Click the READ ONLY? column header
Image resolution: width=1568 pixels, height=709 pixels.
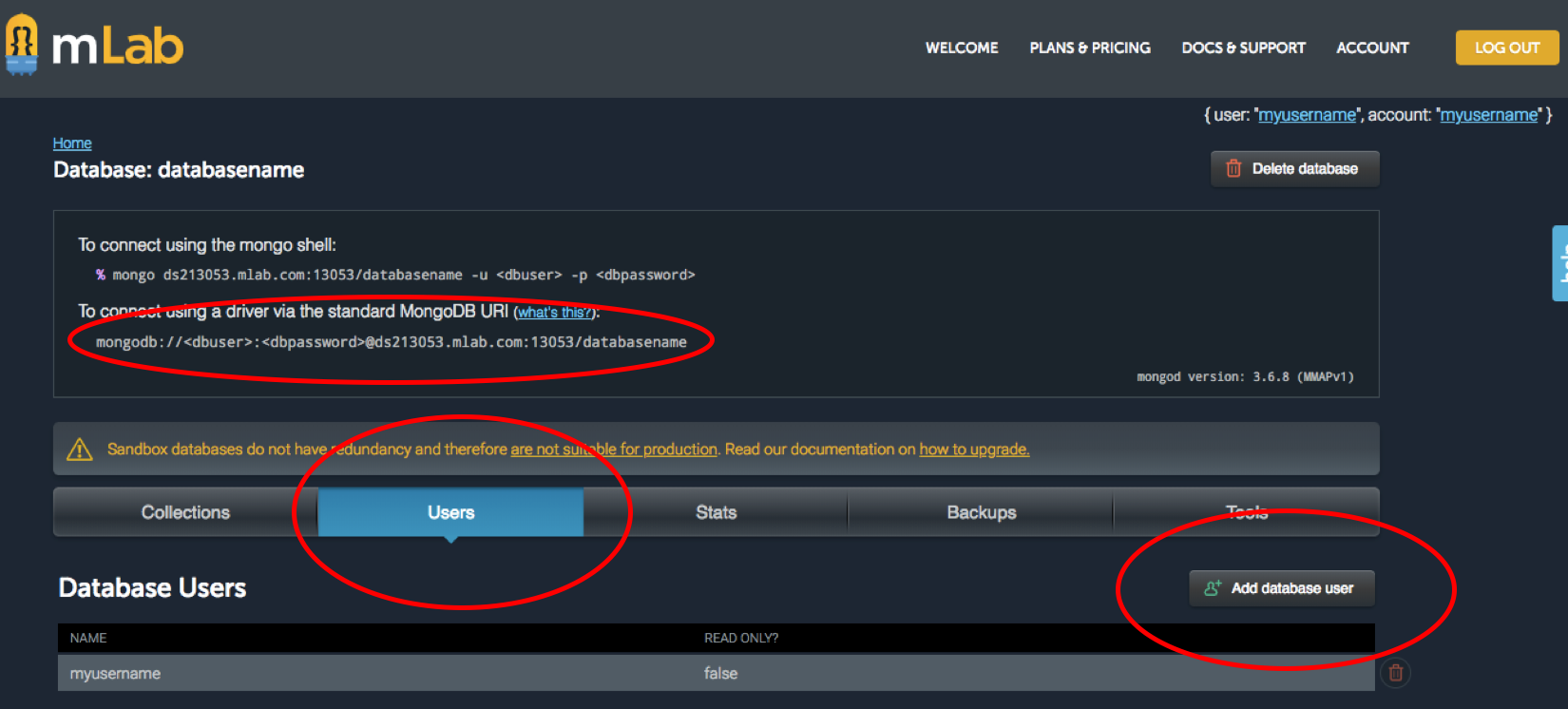741,638
